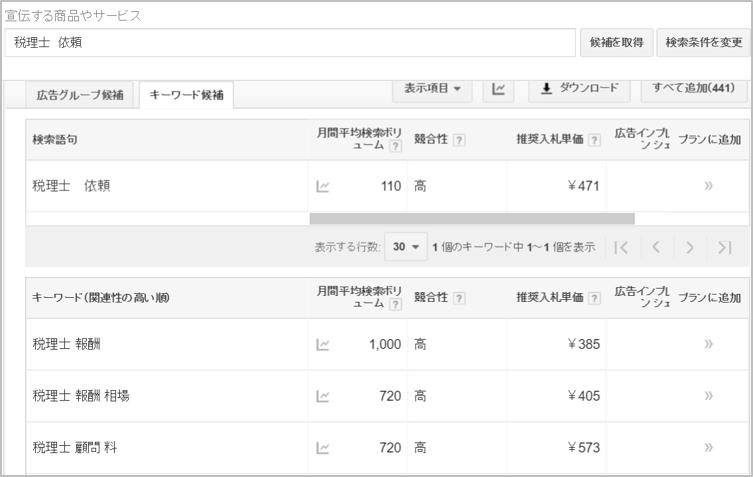Click help icon beside 競合性 in top table
753x477 pixels.
pyautogui.click(x=459, y=140)
